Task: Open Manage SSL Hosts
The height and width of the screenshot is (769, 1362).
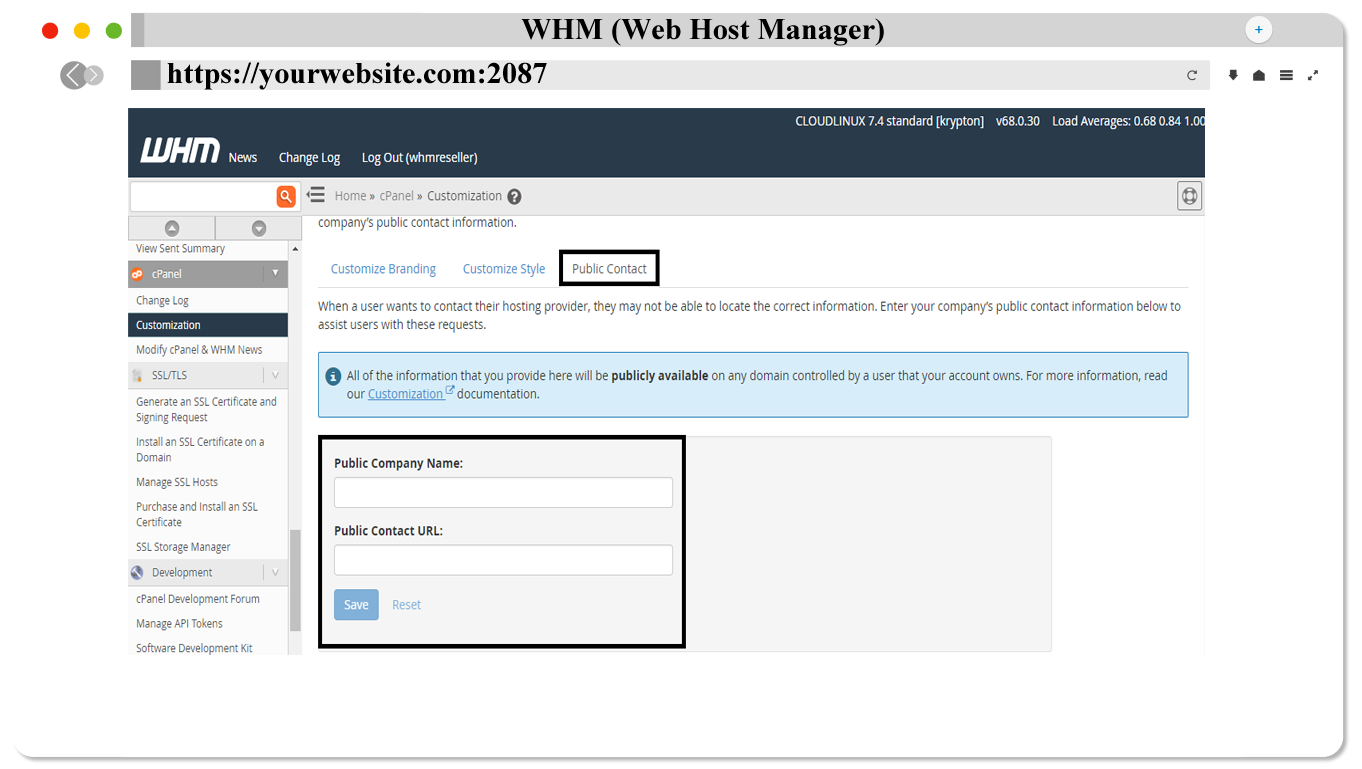Action: point(177,482)
